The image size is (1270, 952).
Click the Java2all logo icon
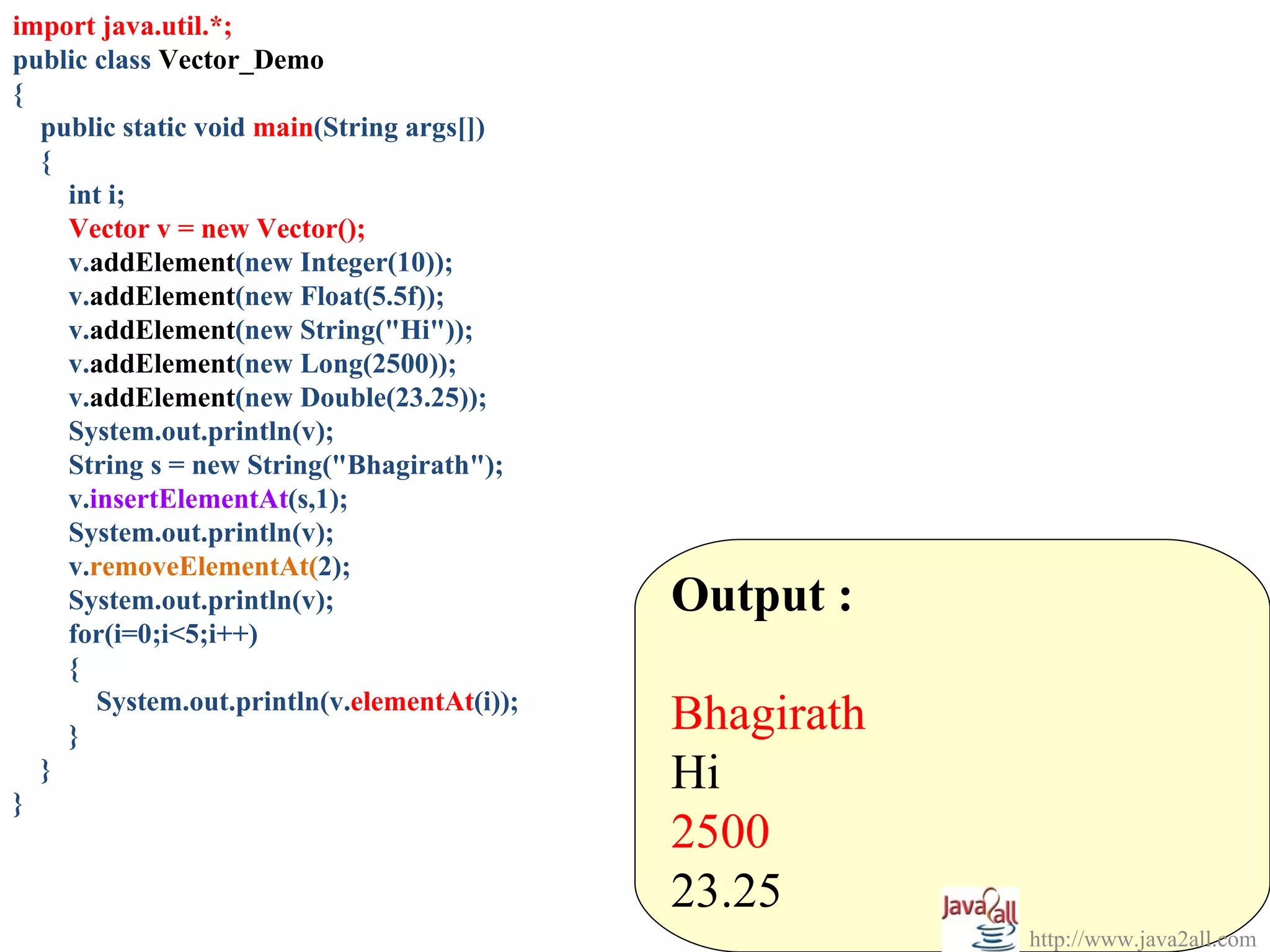[980, 919]
